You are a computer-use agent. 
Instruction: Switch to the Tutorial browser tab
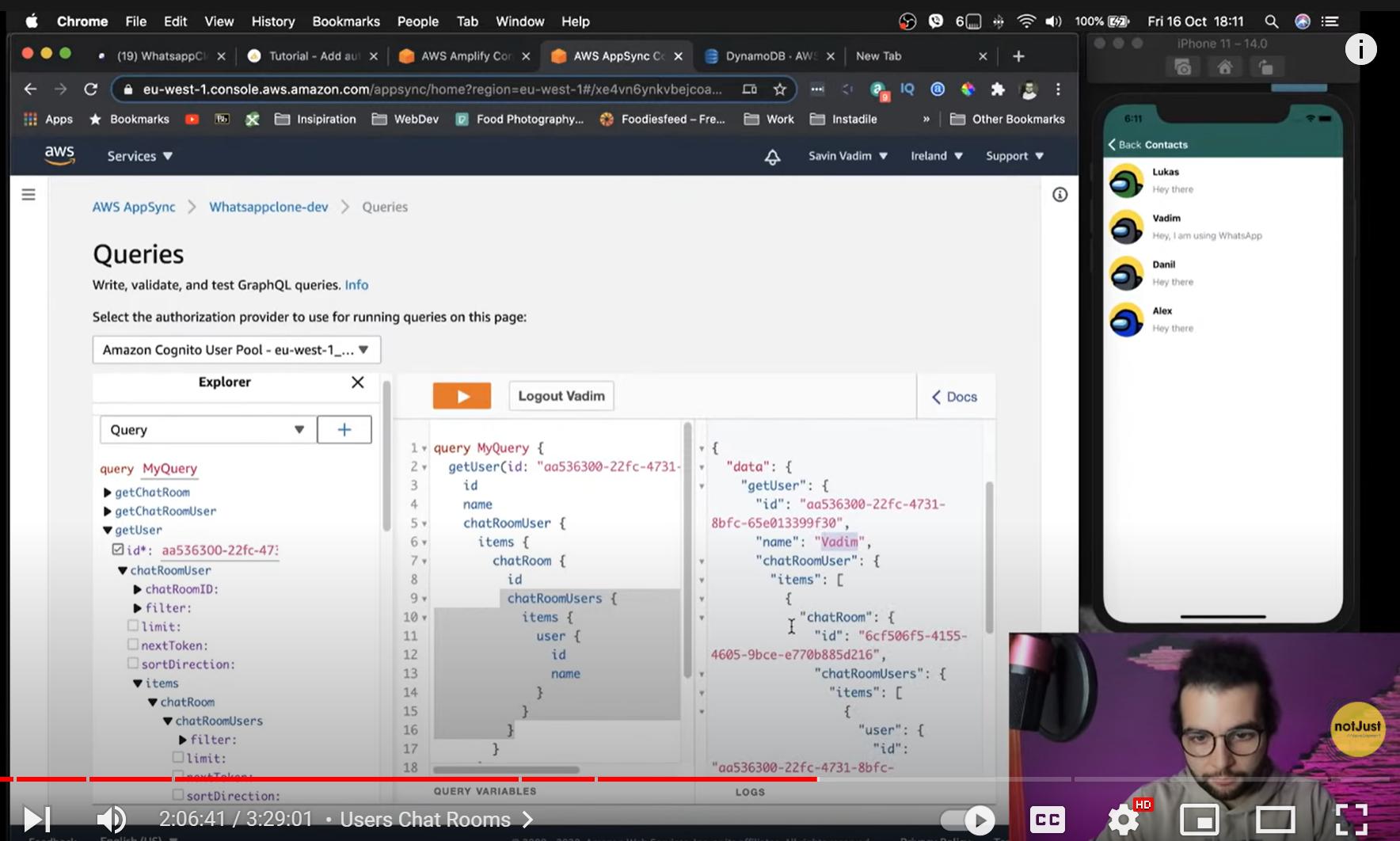point(314,56)
